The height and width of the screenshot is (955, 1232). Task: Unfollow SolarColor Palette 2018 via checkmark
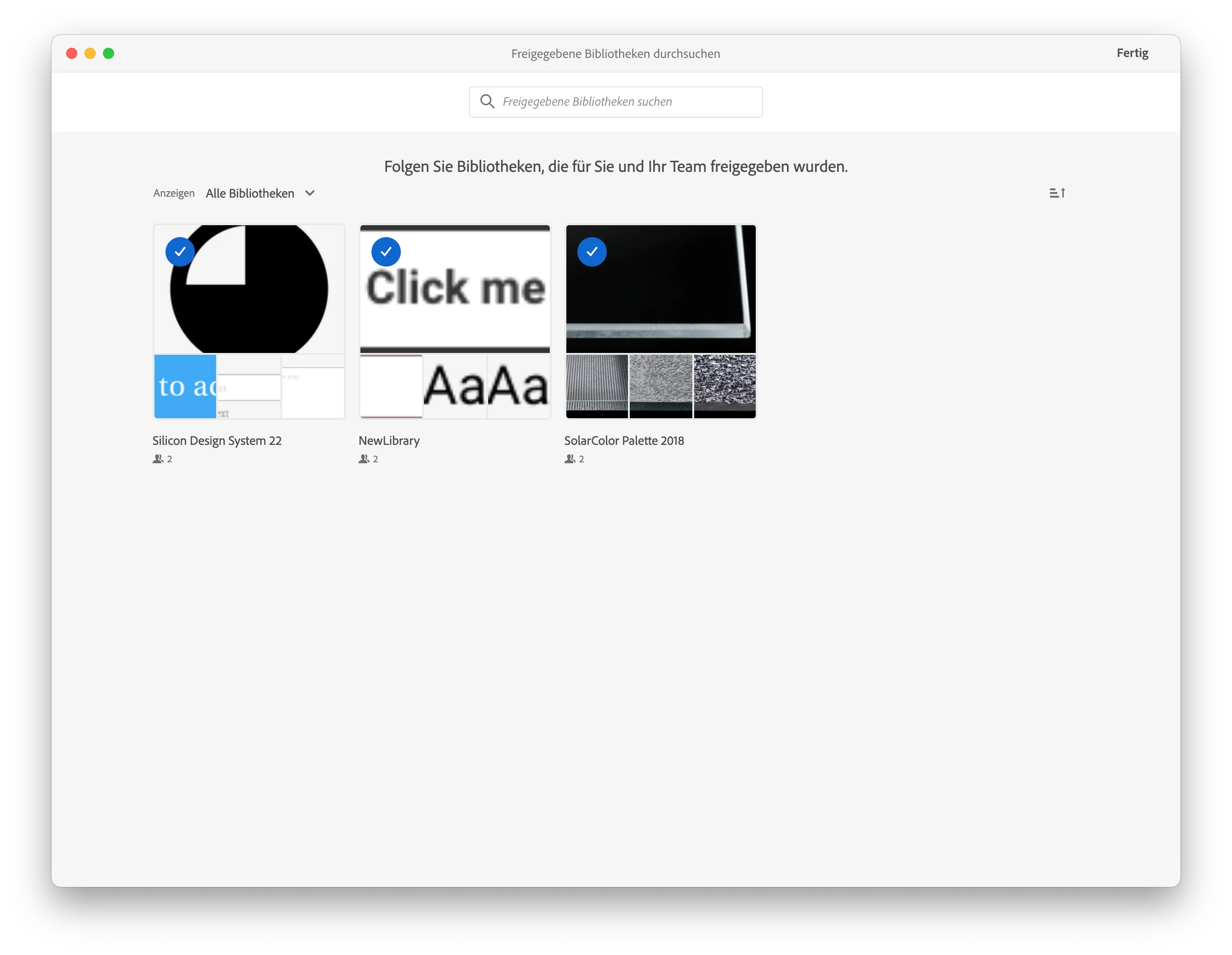click(x=592, y=251)
